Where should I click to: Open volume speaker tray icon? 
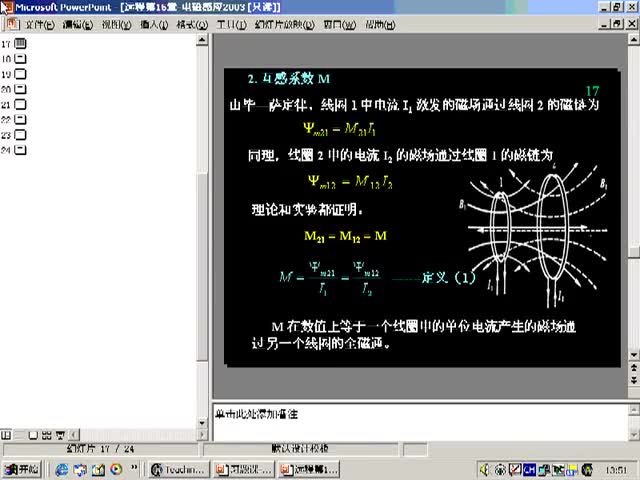[x=485, y=470]
